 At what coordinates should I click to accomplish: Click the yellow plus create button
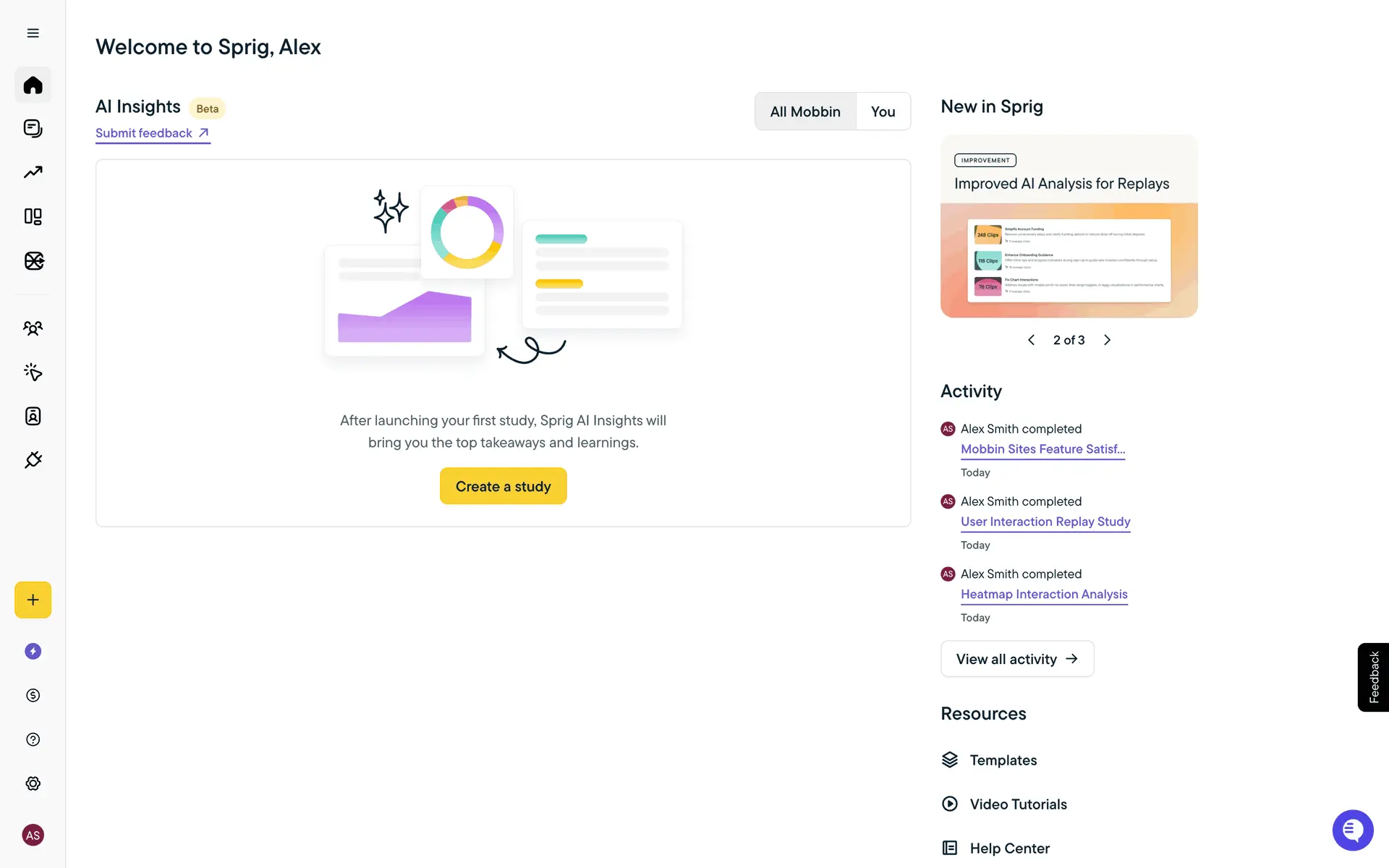coord(33,600)
